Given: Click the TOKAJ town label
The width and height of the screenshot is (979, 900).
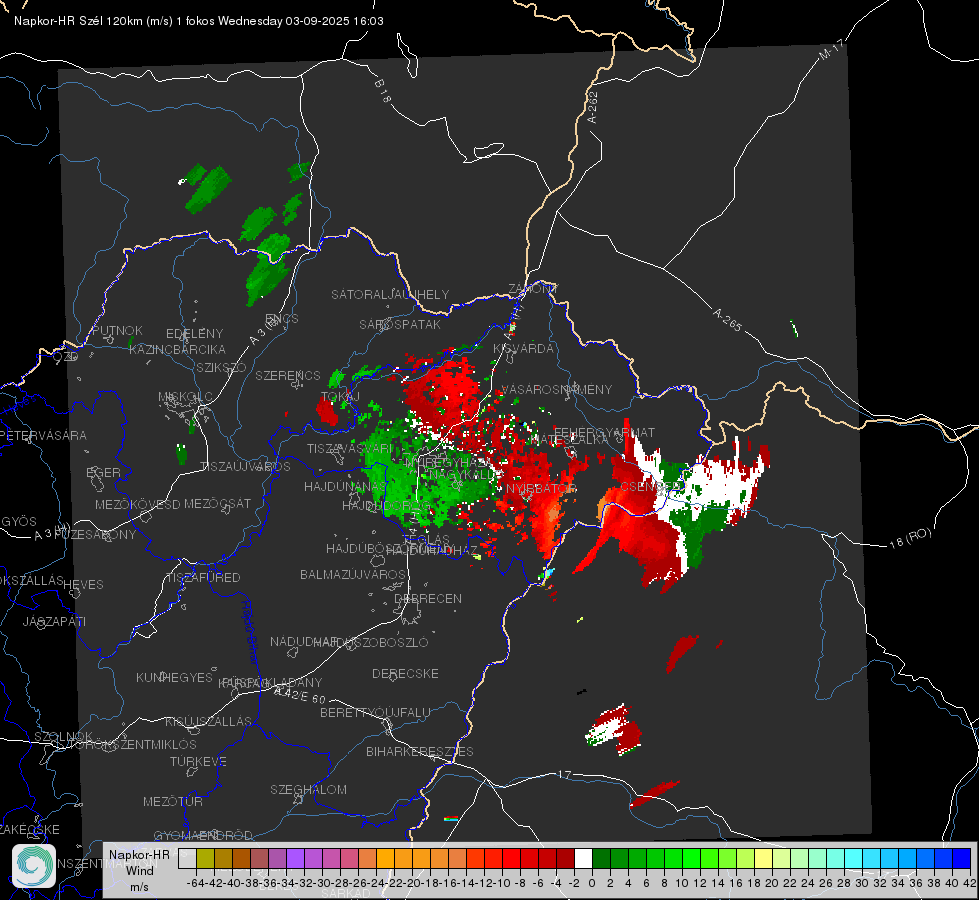Looking at the screenshot, I should pyautogui.click(x=340, y=397).
